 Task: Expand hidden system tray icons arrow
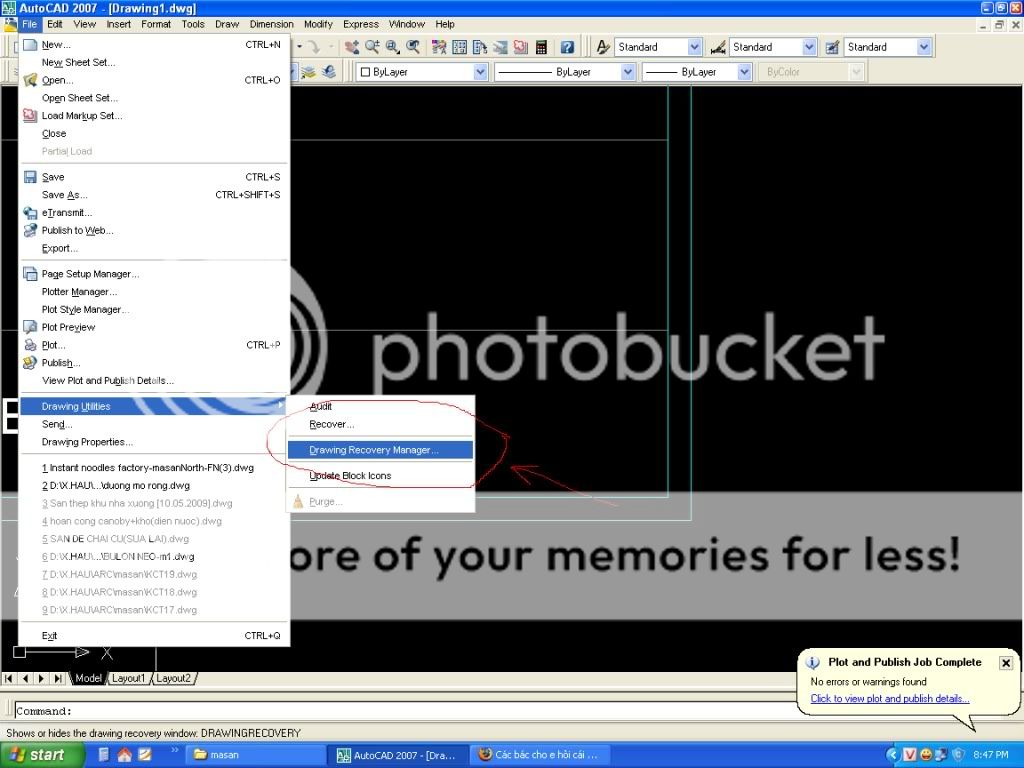(892, 755)
